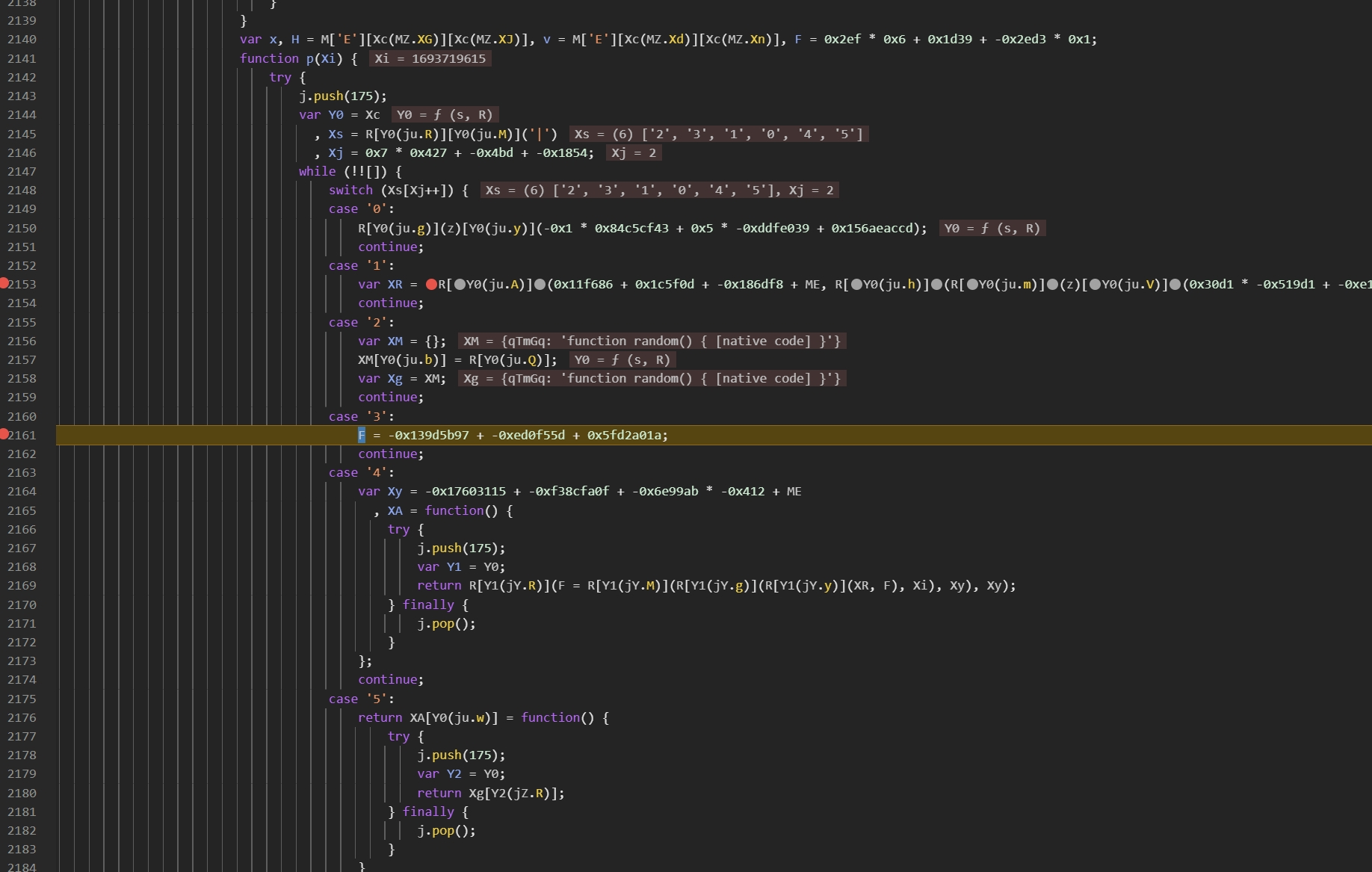The width and height of the screenshot is (1372, 872).
Task: Click line number 2141 for function p
Action: point(22,58)
